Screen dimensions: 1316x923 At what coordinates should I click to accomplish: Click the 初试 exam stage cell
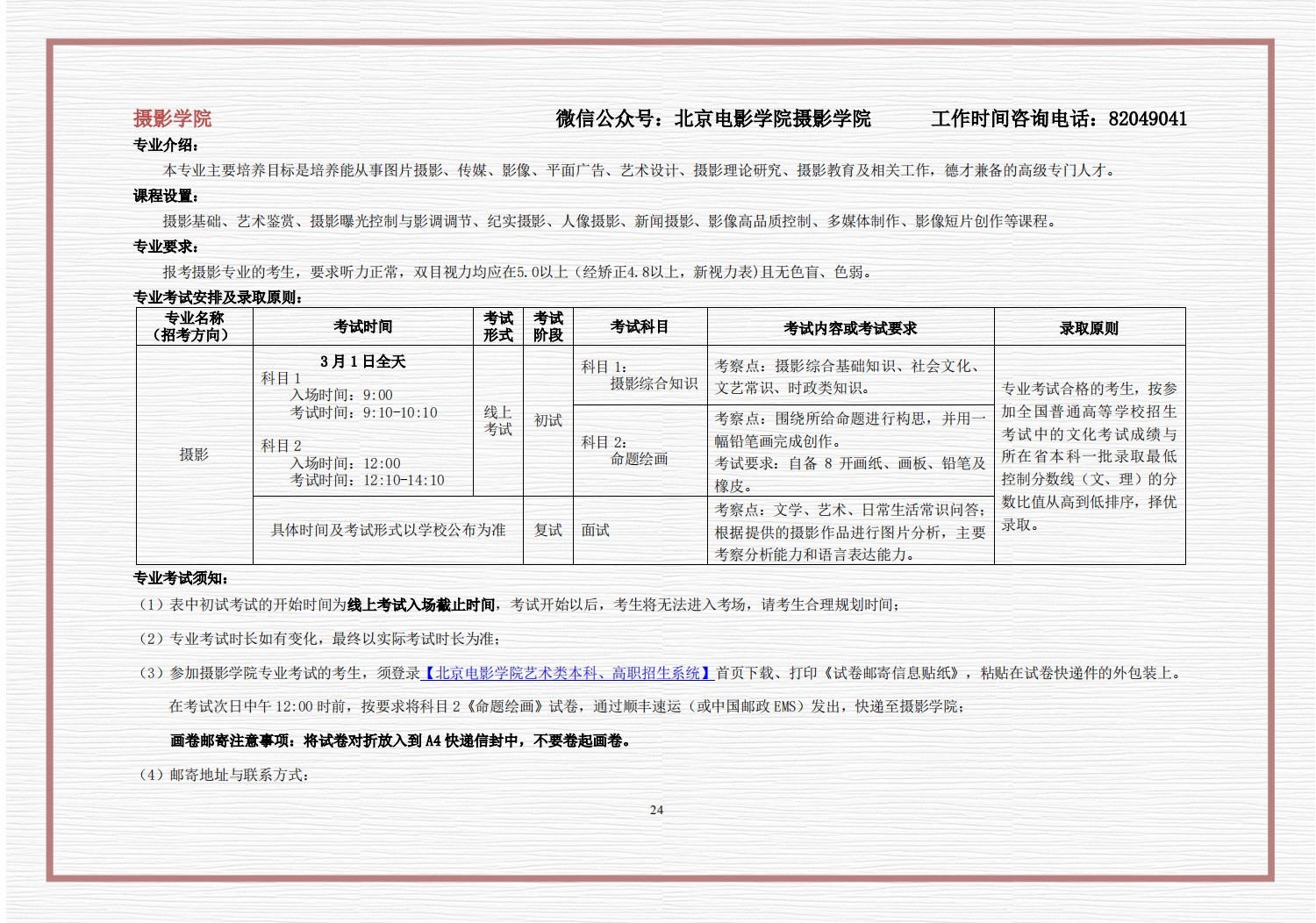pyautogui.click(x=547, y=420)
